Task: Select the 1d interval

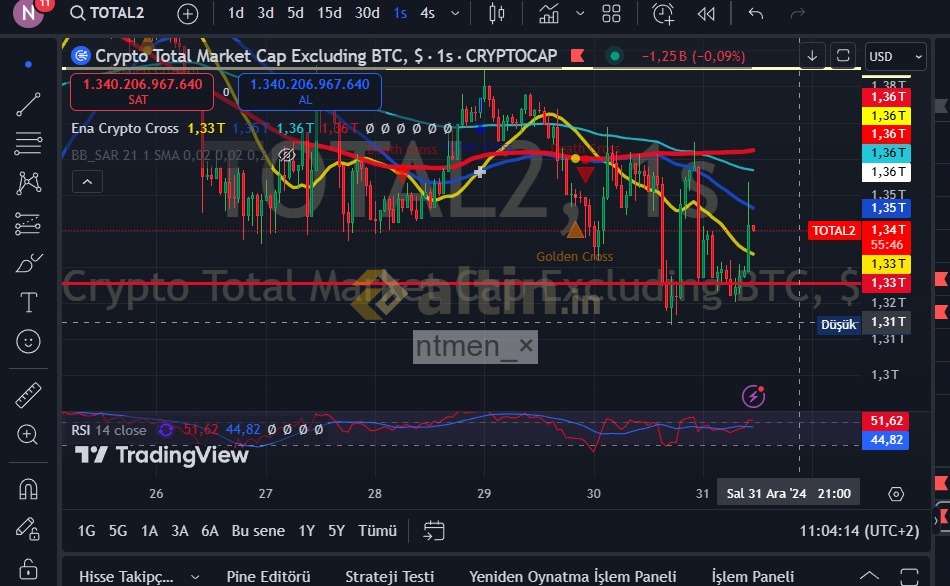Action: click(236, 13)
